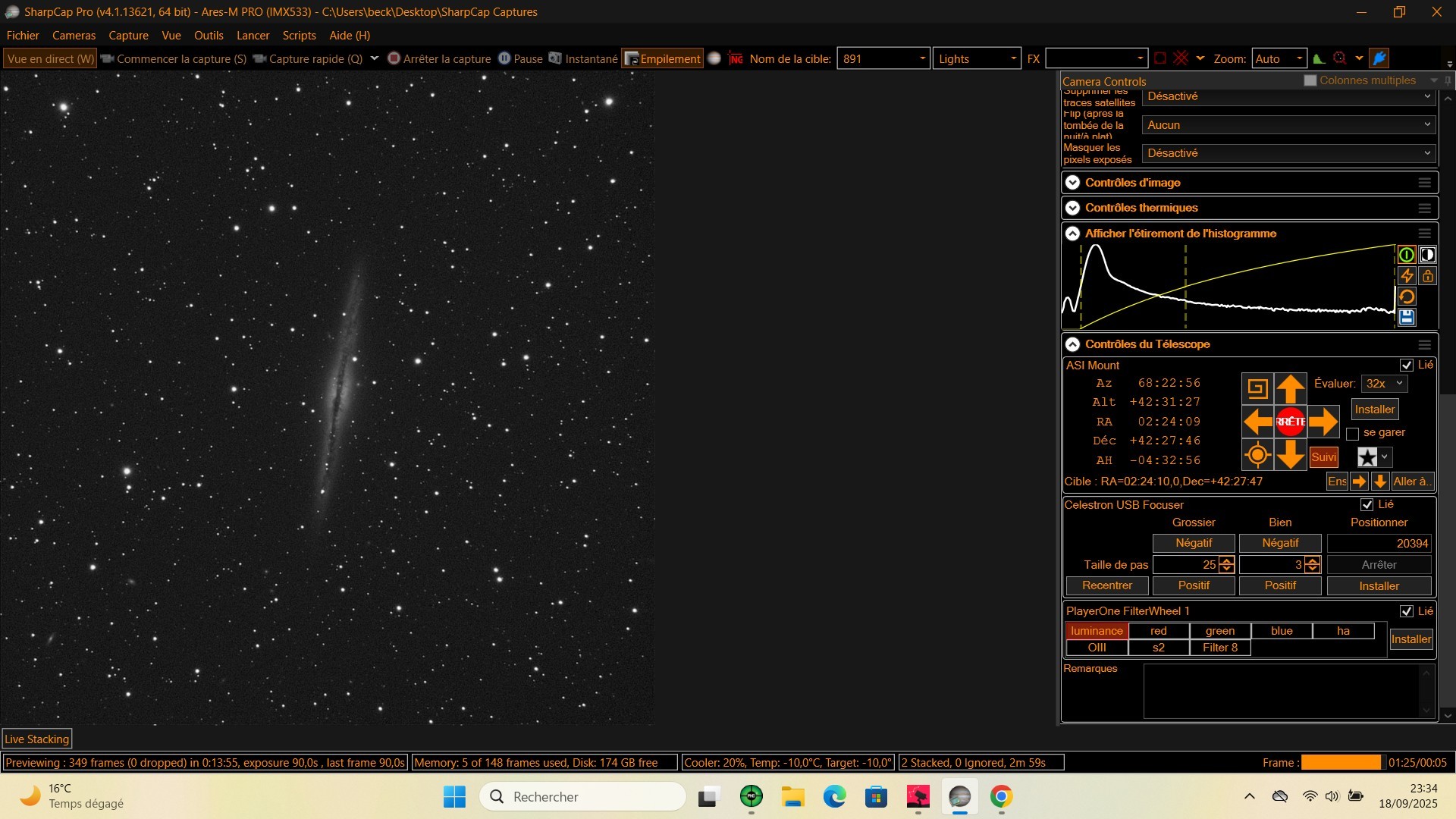Click the blue plug connection icon in toolbar

(1379, 58)
